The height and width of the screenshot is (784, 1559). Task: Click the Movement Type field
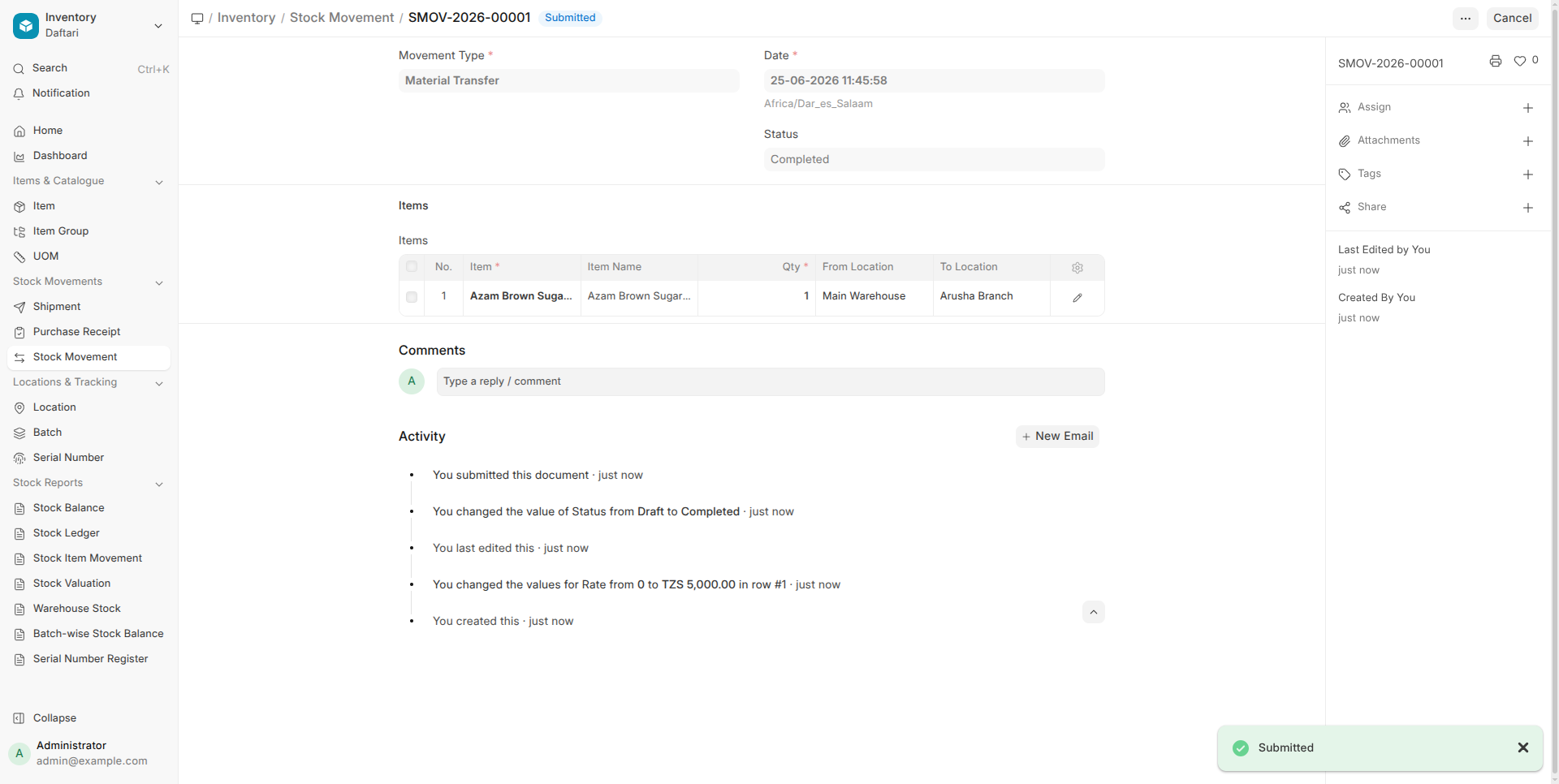(x=569, y=80)
